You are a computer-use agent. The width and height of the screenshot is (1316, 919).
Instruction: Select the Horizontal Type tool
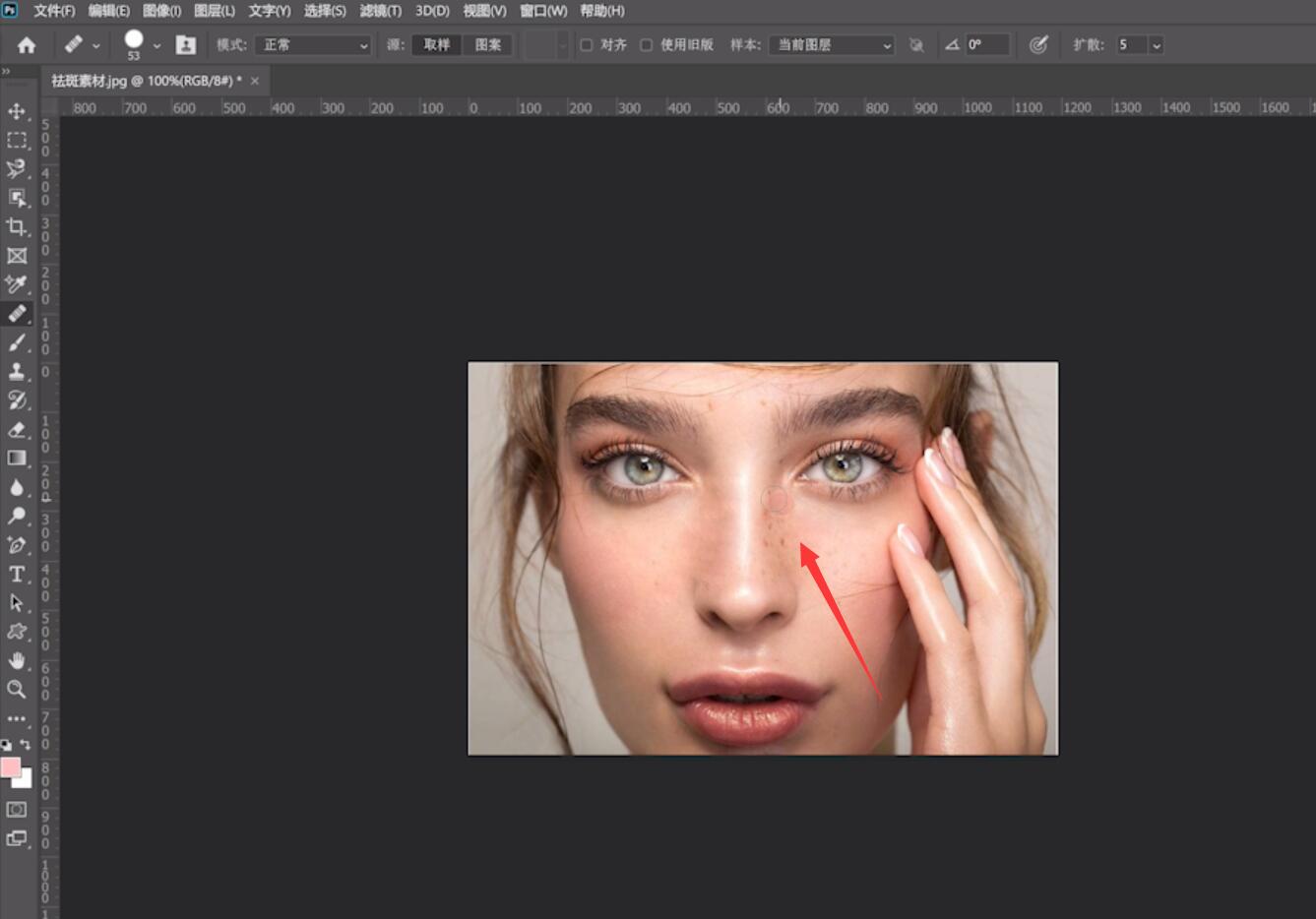pyautogui.click(x=17, y=574)
